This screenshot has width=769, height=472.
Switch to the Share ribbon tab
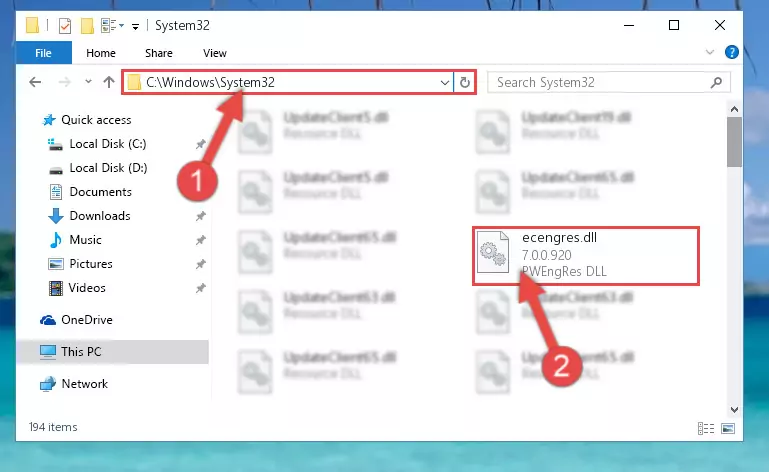coord(158,53)
